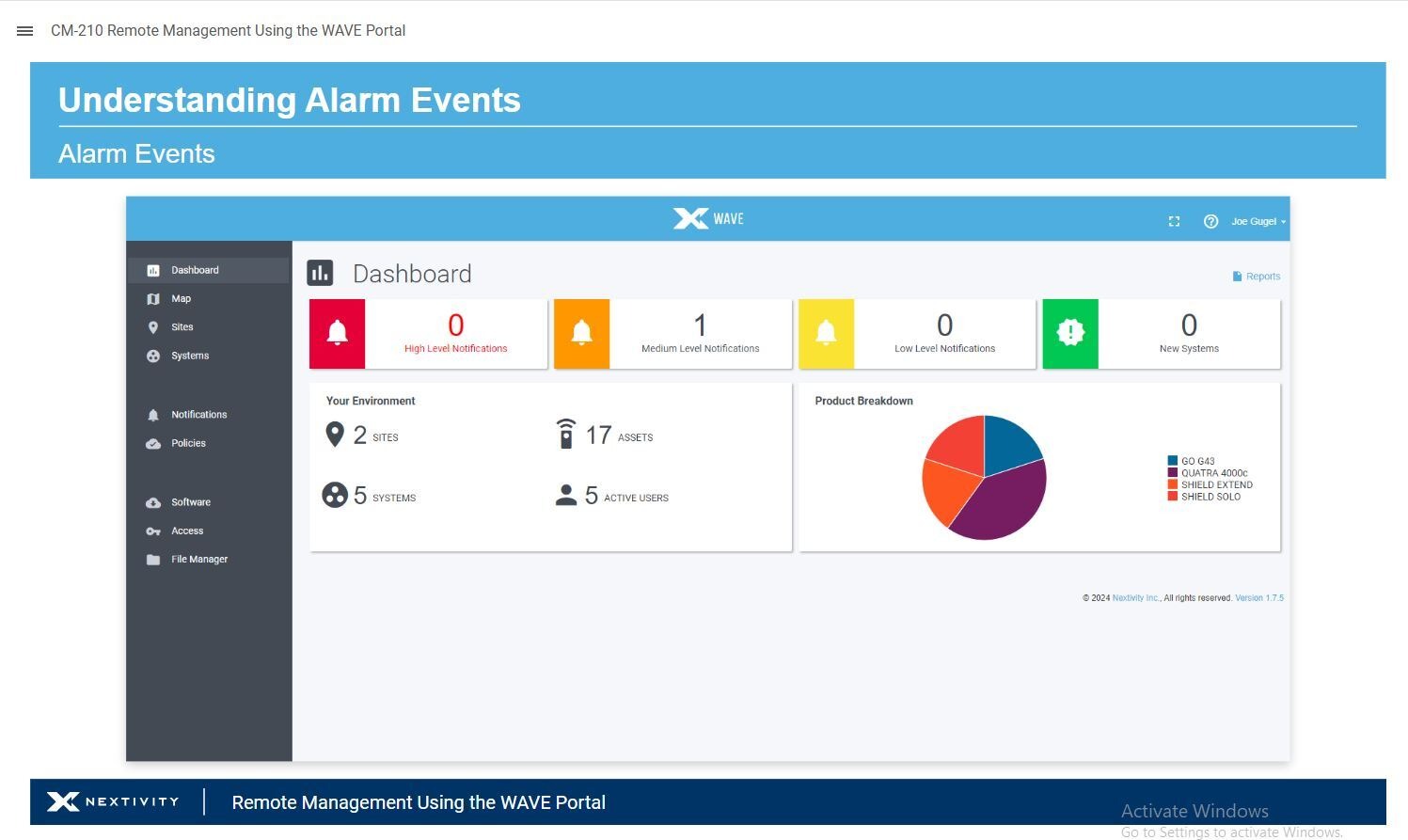Click the File Manager folder icon
The image size is (1408, 840).
point(153,560)
